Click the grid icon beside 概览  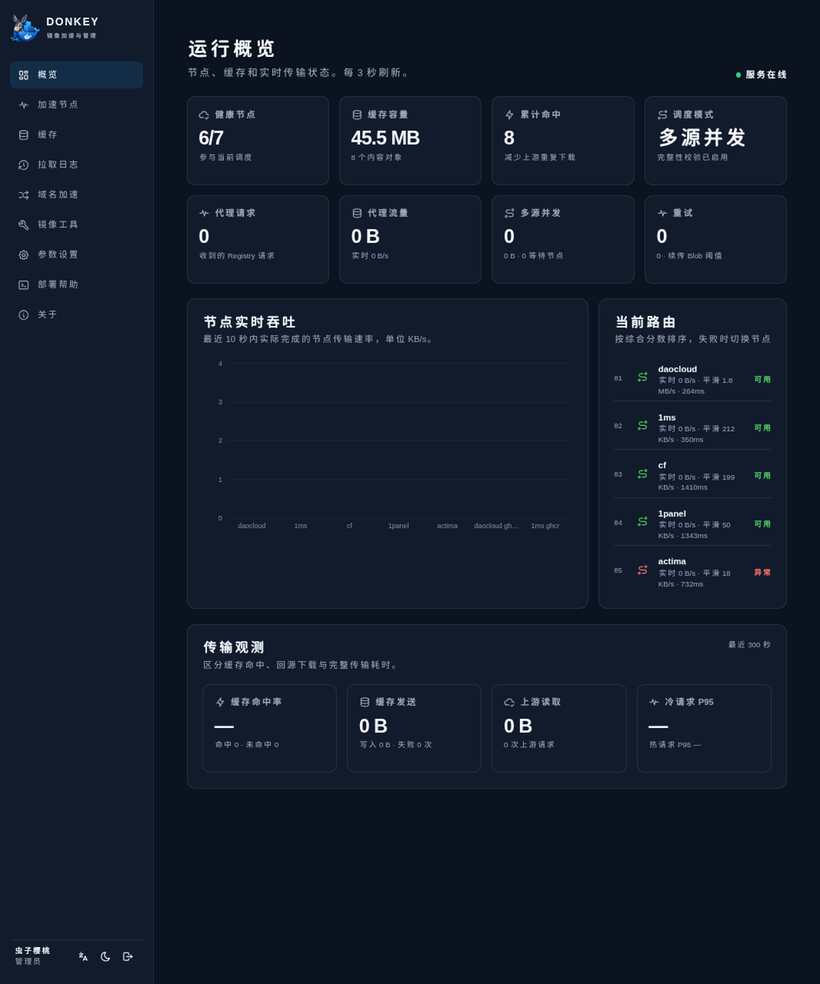point(23,75)
